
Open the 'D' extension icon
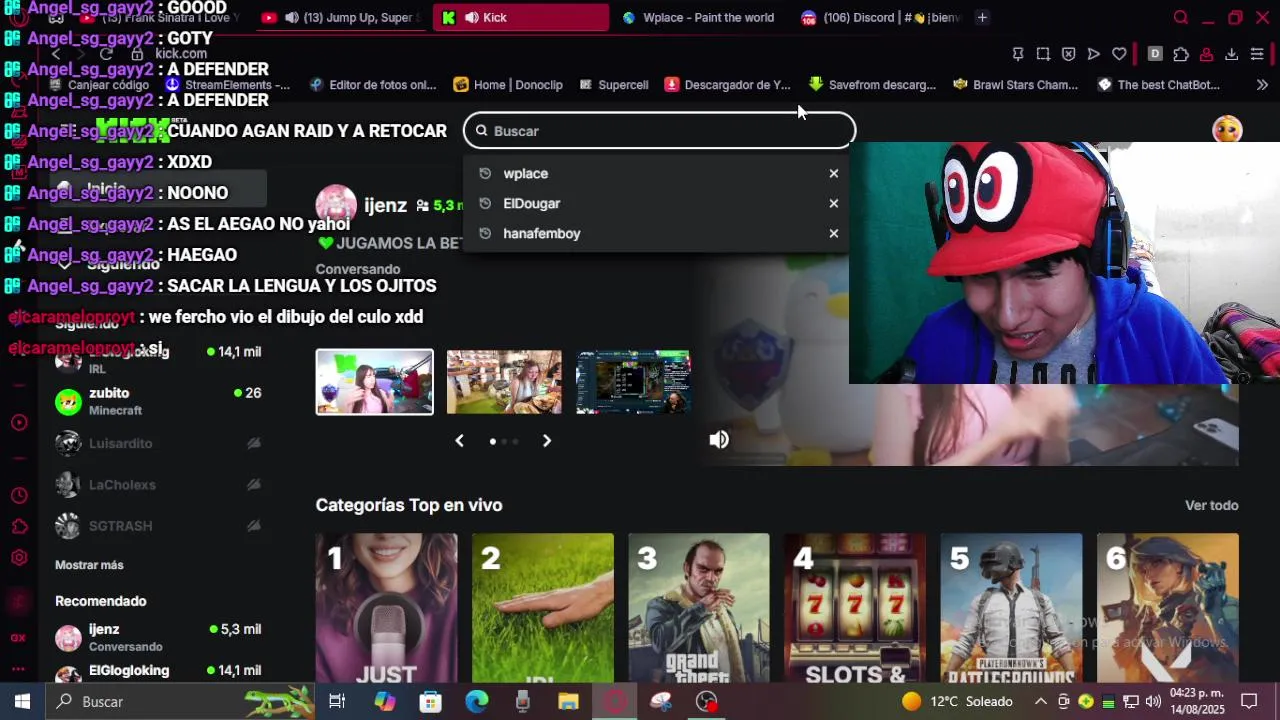[x=1155, y=54]
